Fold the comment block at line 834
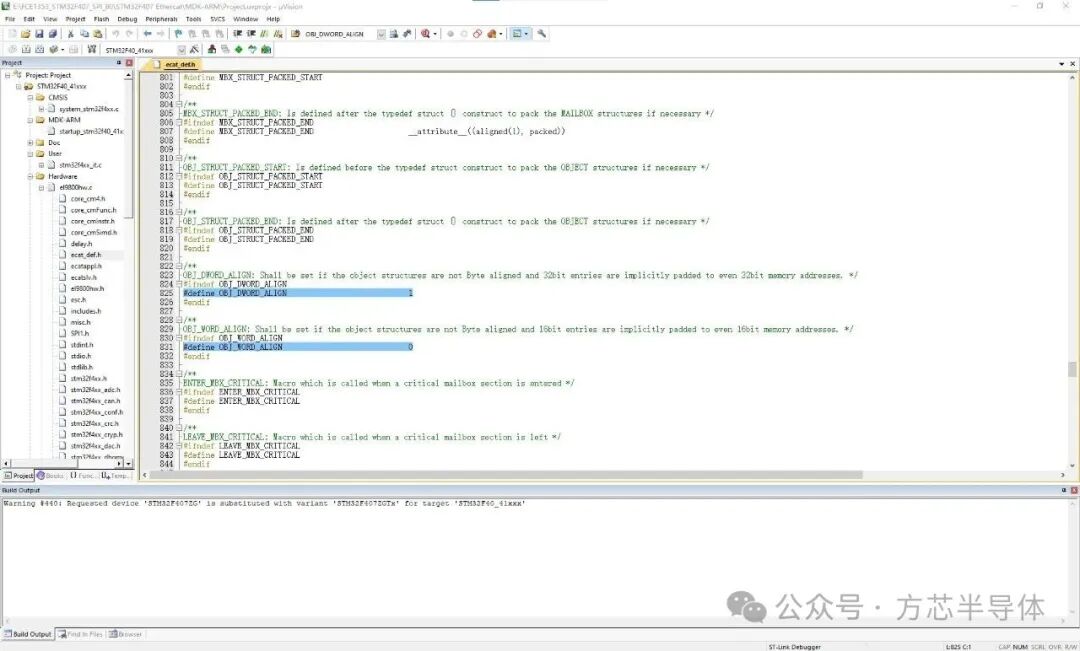This screenshot has height=651, width=1080. click(x=179, y=374)
